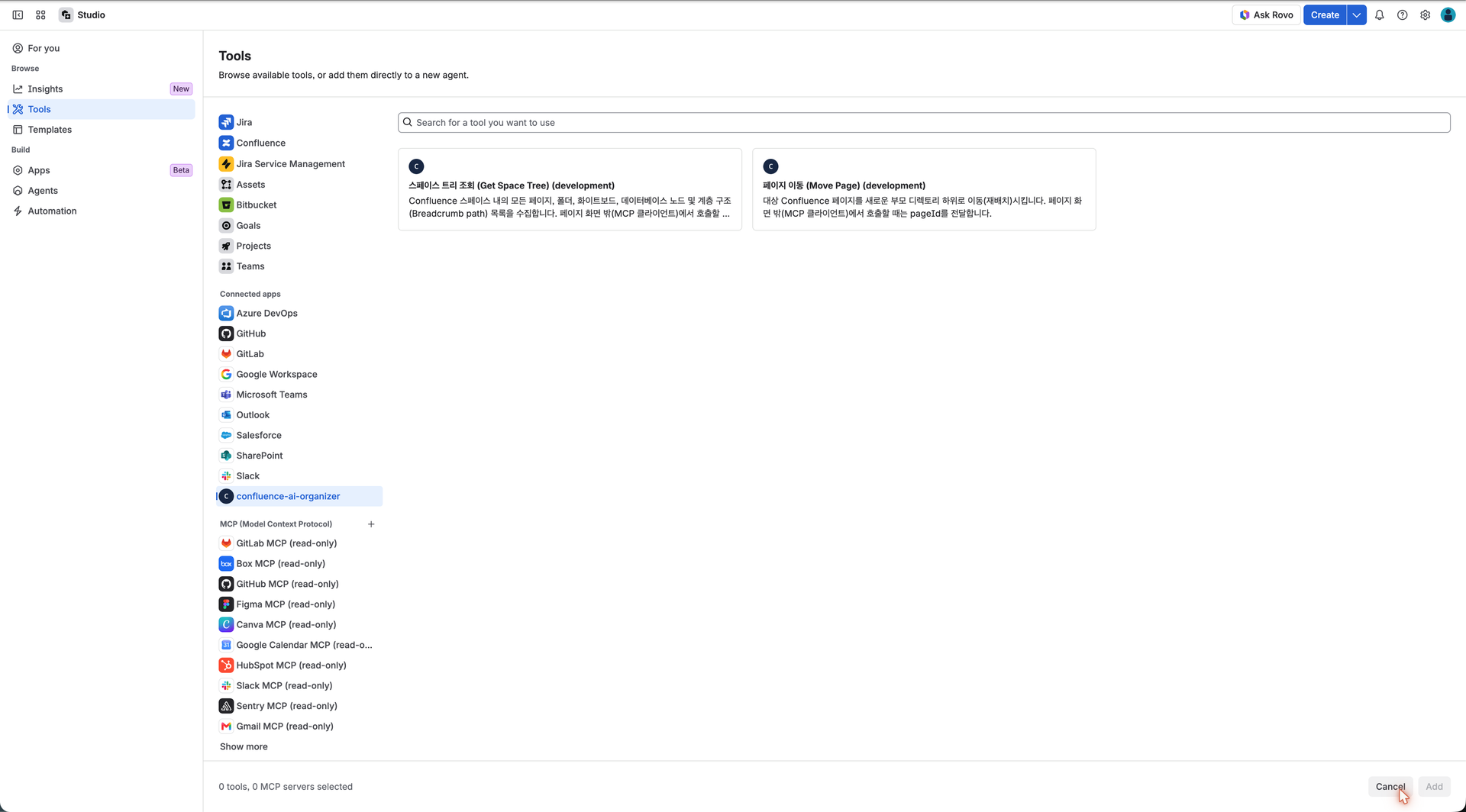Focus the tool search field

pyautogui.click(x=924, y=123)
